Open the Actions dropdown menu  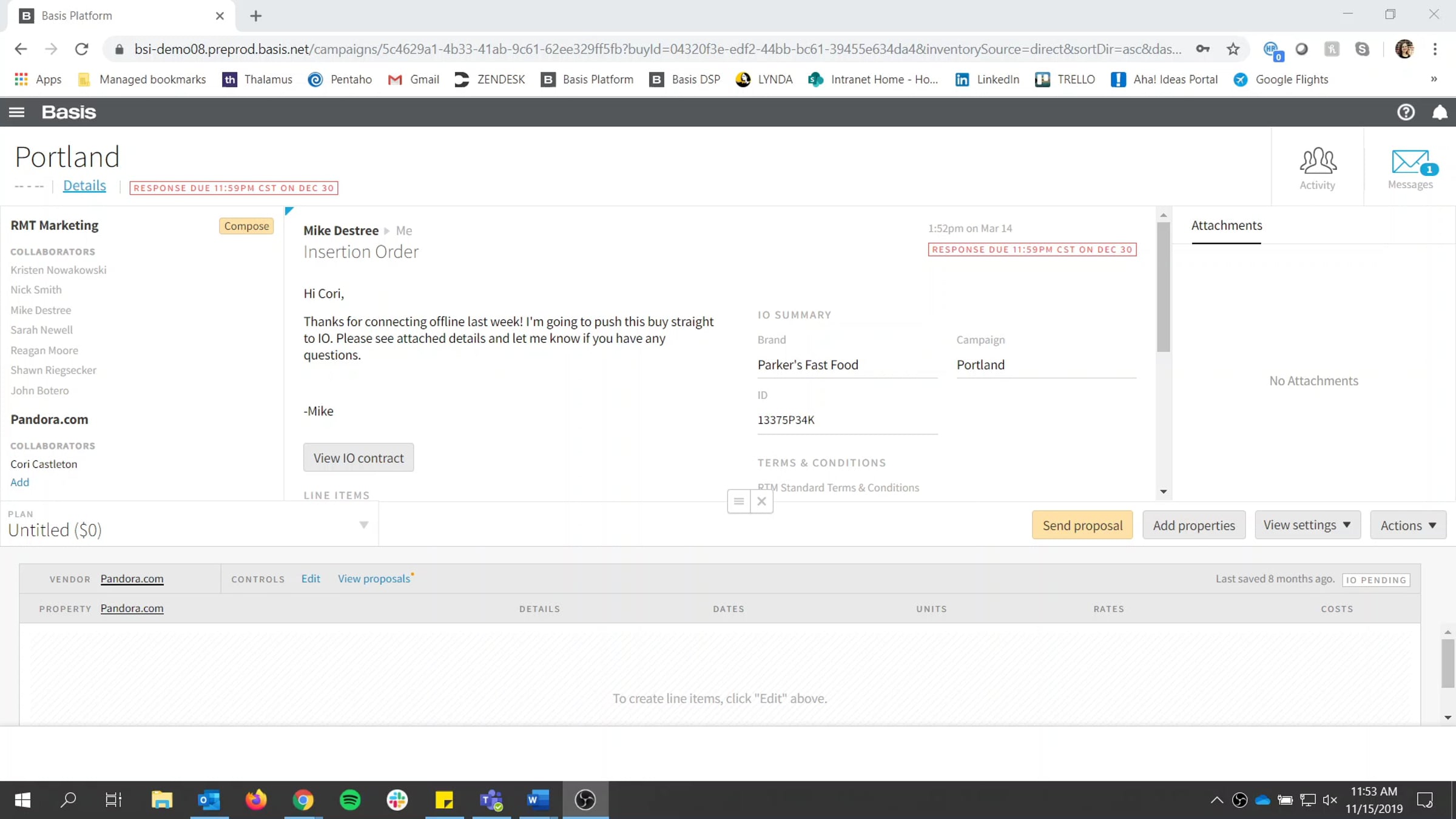click(x=1407, y=525)
